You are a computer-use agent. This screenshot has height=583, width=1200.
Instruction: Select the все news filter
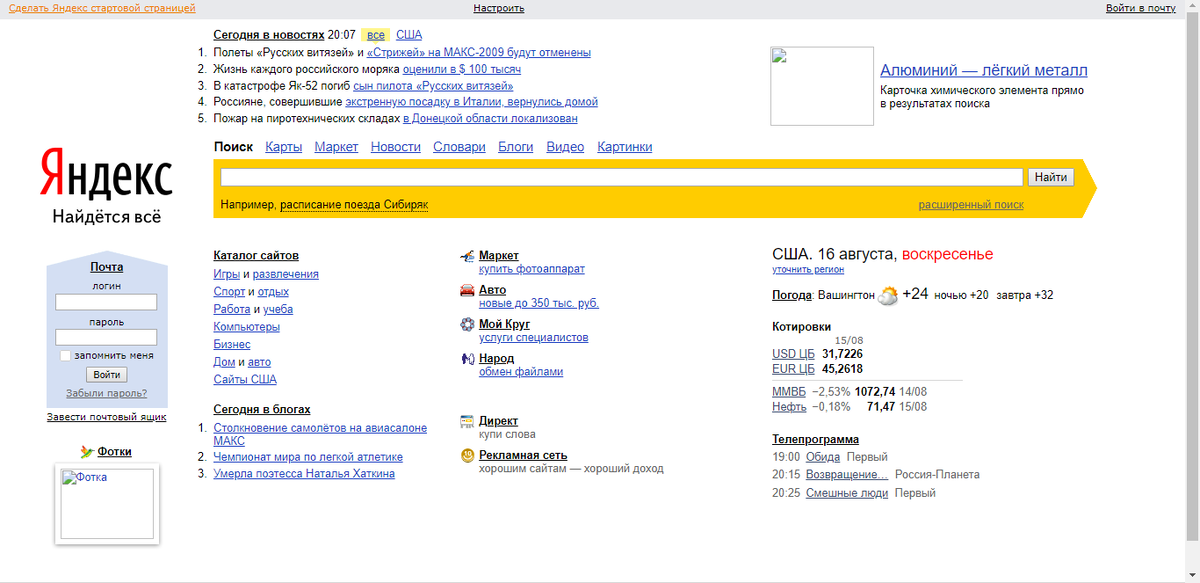[x=376, y=35]
